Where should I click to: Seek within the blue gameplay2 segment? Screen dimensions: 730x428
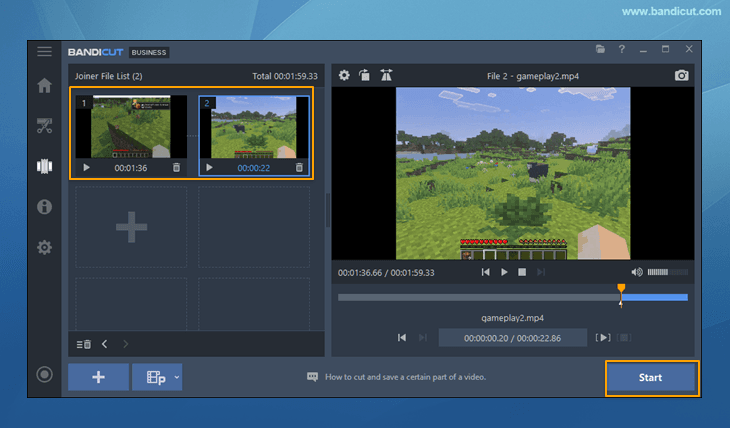(x=655, y=297)
